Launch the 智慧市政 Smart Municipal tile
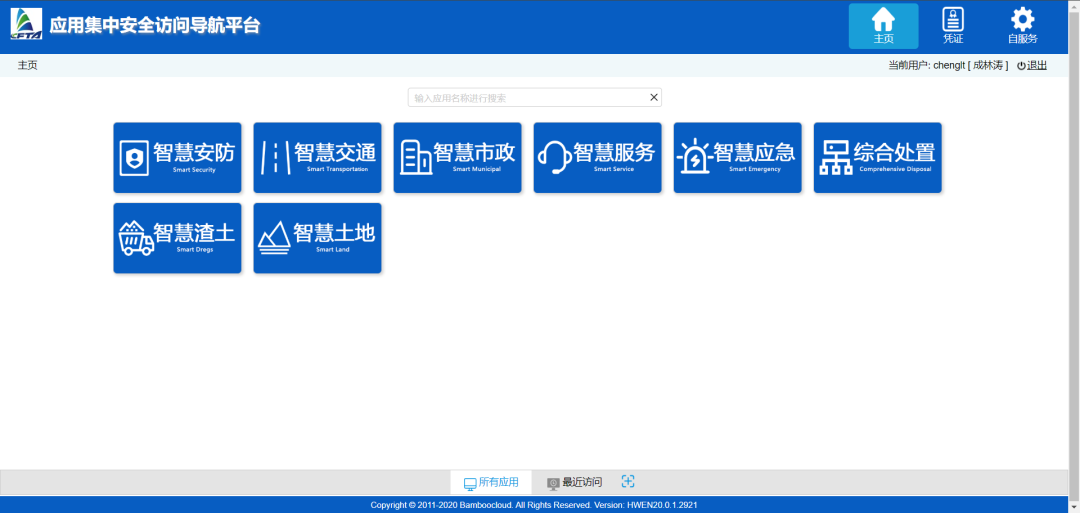Viewport: 1080px width, 513px height. 457,158
